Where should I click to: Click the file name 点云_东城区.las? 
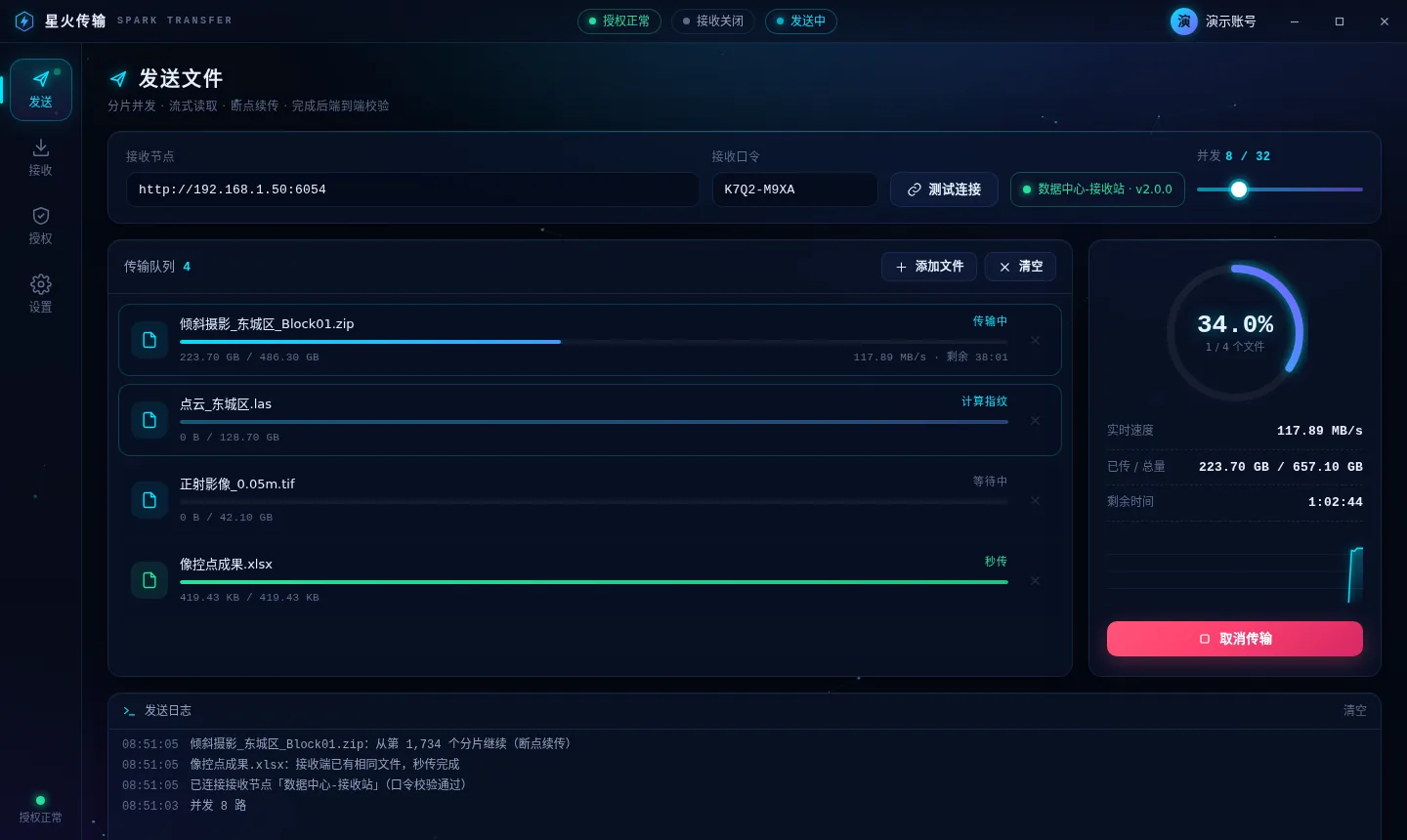tap(226, 404)
